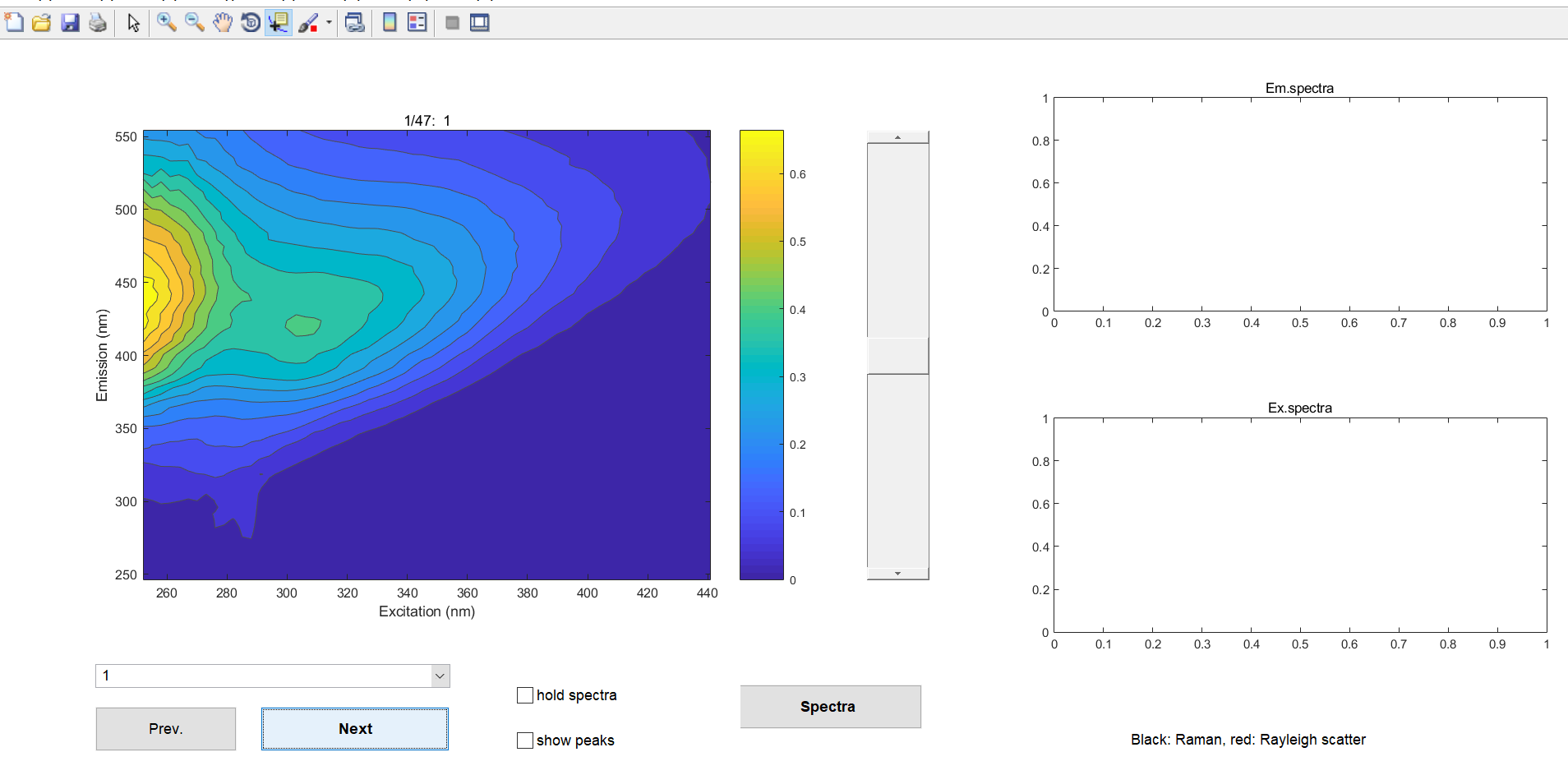The image size is (1568, 775).
Task: Toggle the Data Cursor tool
Action: click(x=279, y=23)
